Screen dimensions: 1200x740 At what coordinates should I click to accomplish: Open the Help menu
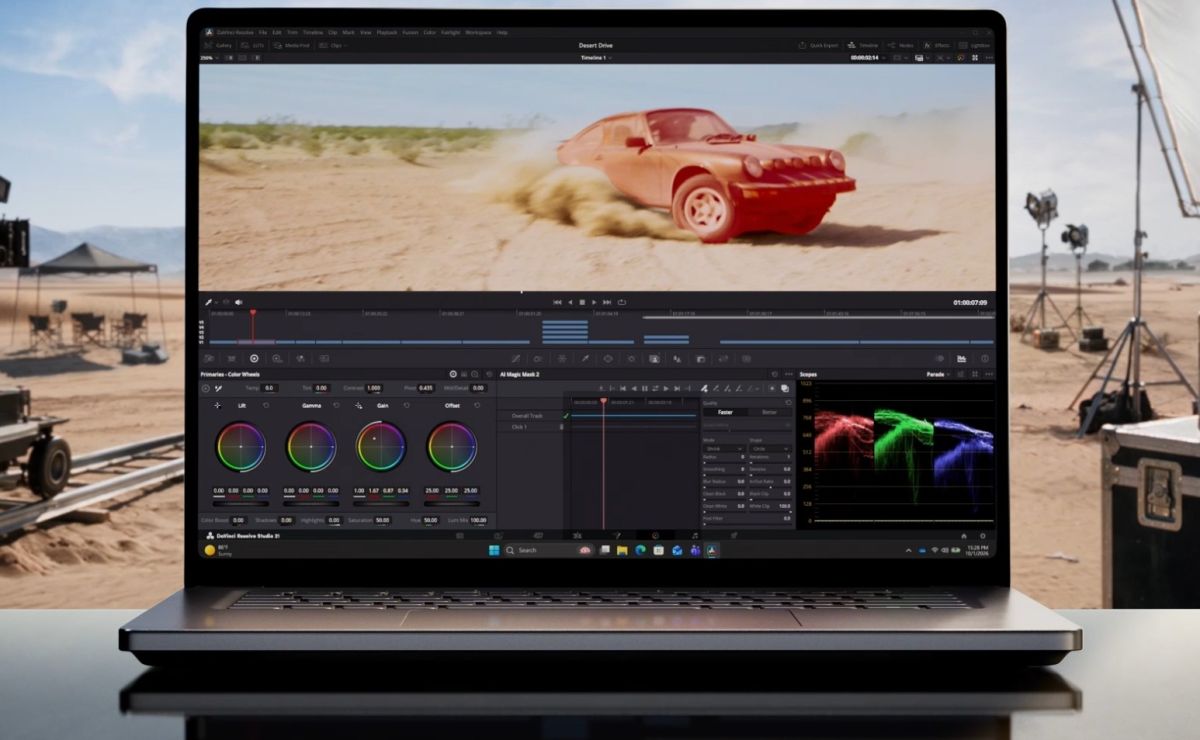[502, 32]
